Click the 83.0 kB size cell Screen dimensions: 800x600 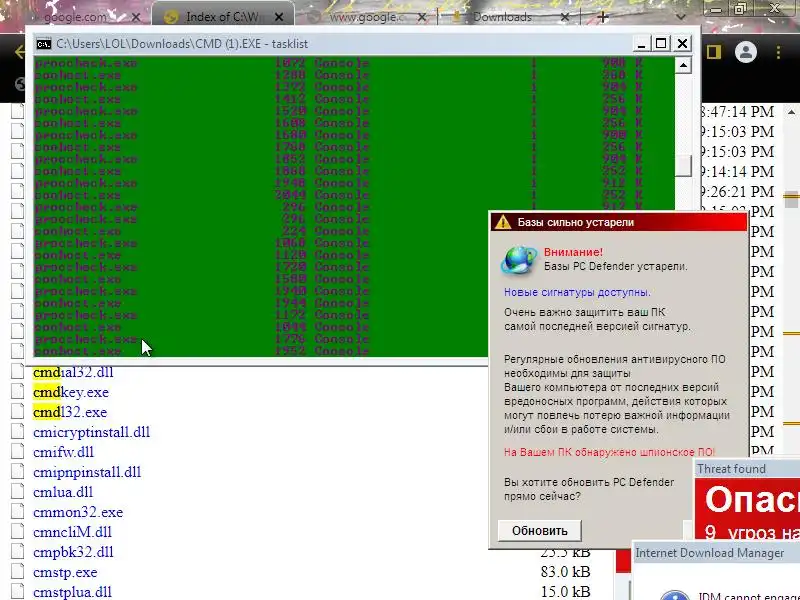pos(565,572)
